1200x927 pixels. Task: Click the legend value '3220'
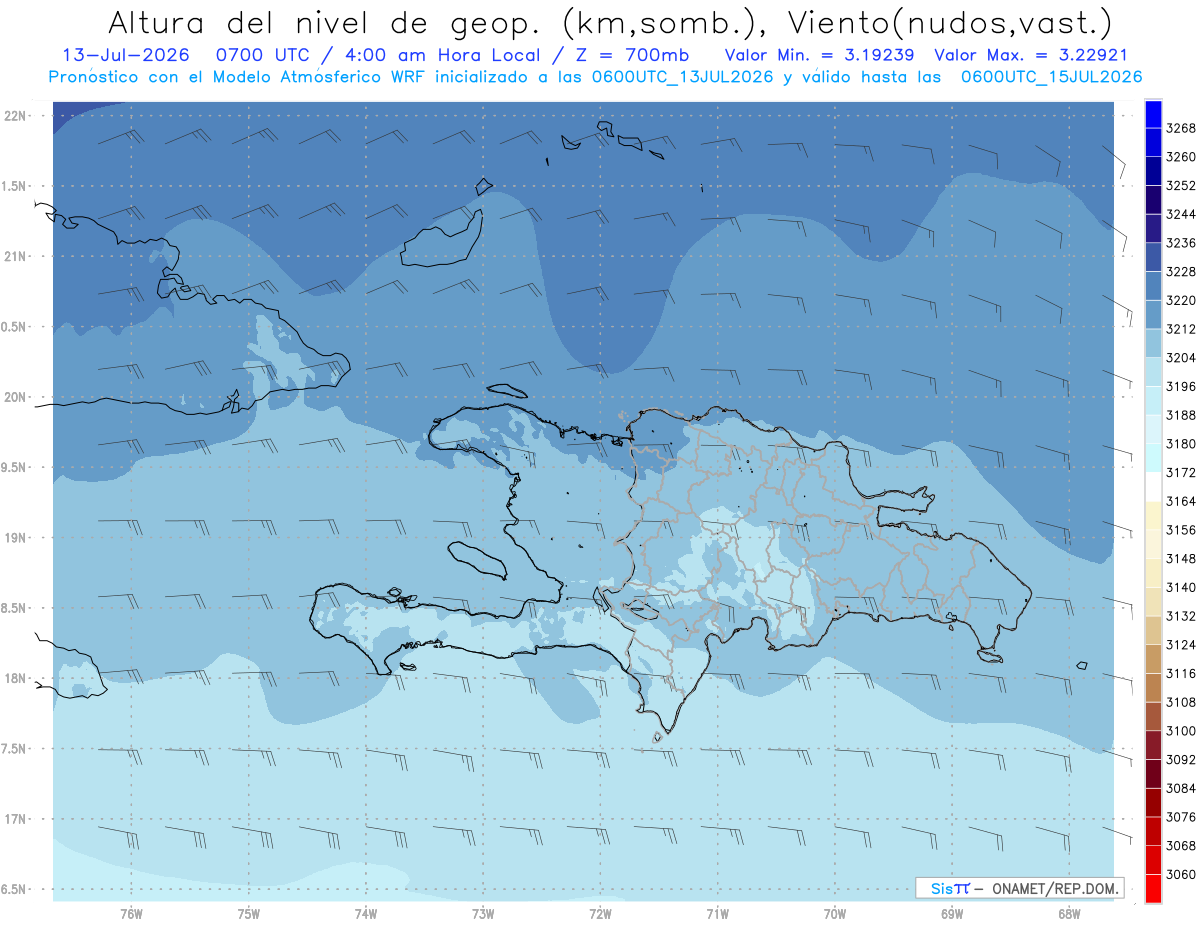click(1180, 300)
